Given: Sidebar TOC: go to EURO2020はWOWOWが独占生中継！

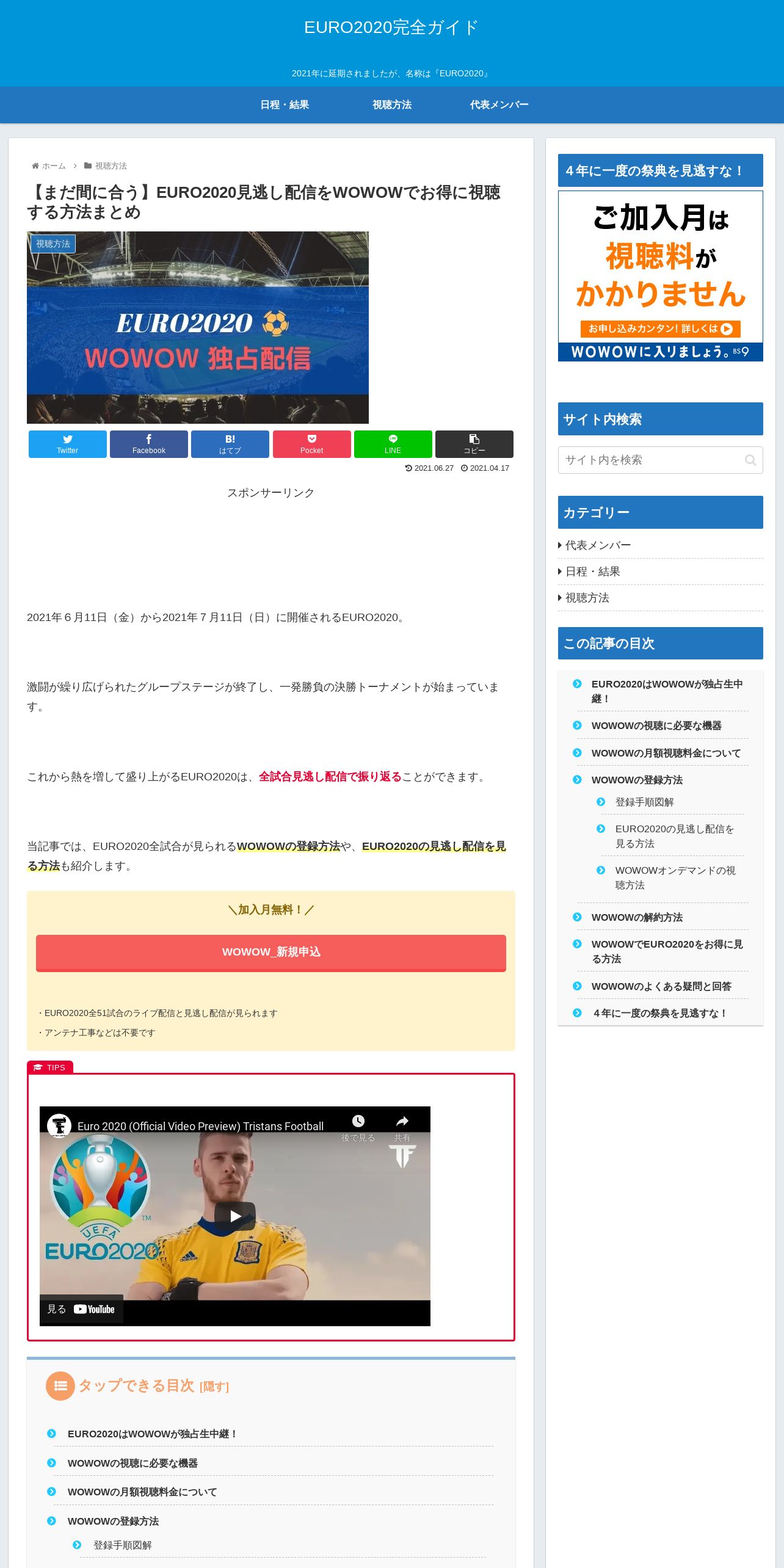Looking at the screenshot, I should coord(667,692).
